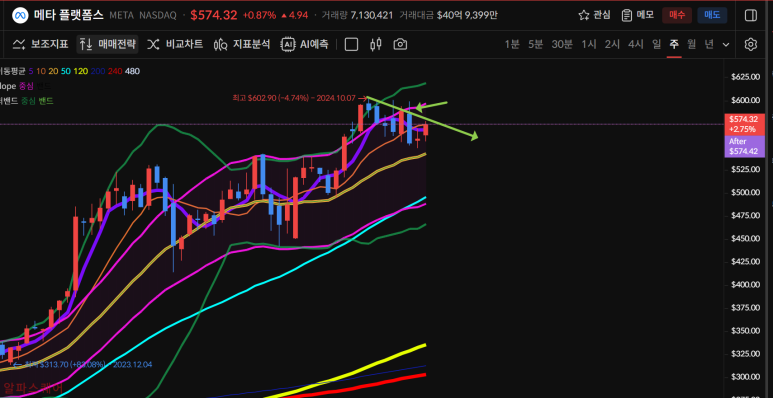773x398 pixels.
Task: Open indicator analysis (지표분석) tool
Action: (x=242, y=44)
